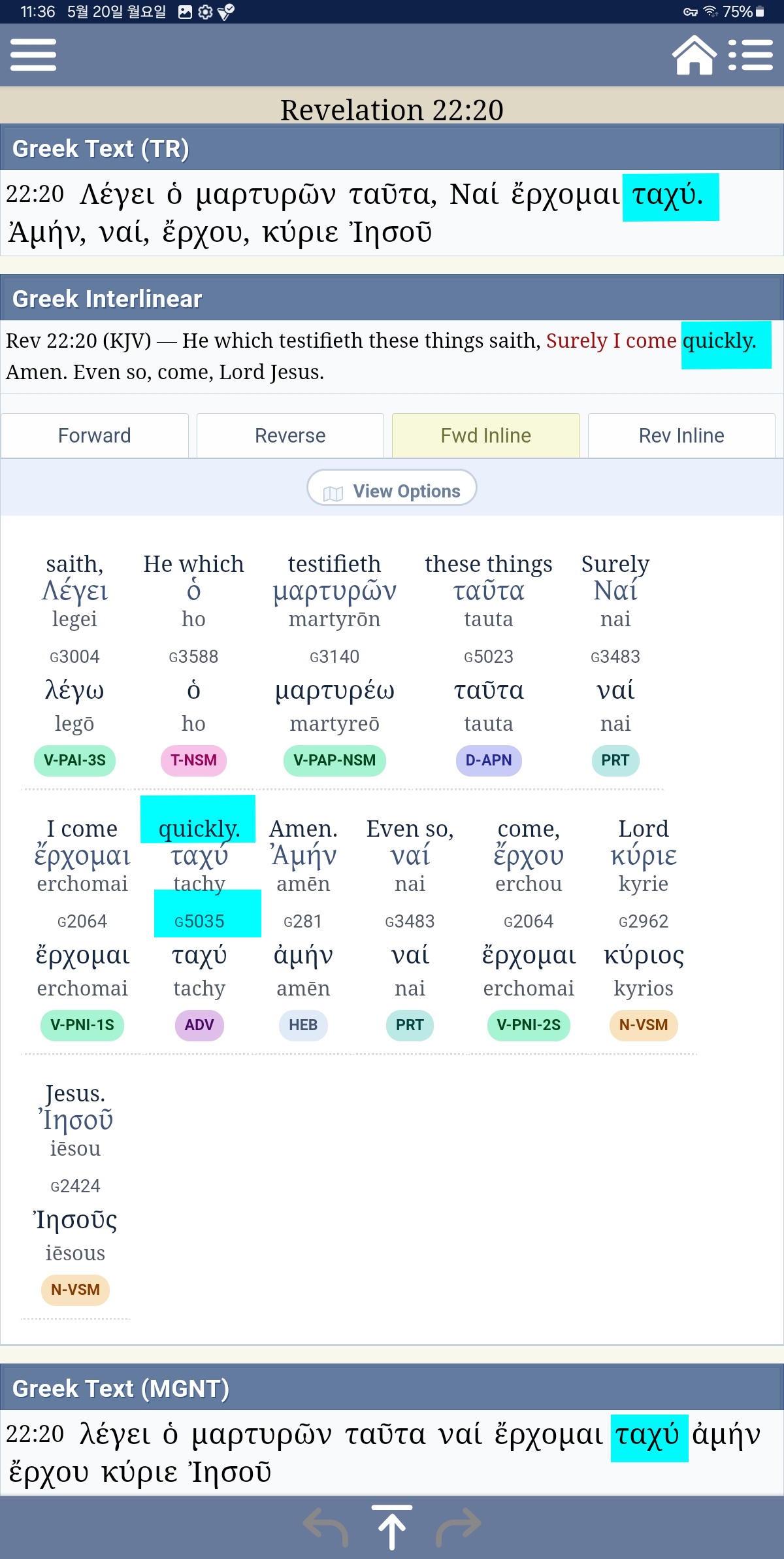Open Strong's G5023 link
784x1559 pixels.
click(x=489, y=656)
